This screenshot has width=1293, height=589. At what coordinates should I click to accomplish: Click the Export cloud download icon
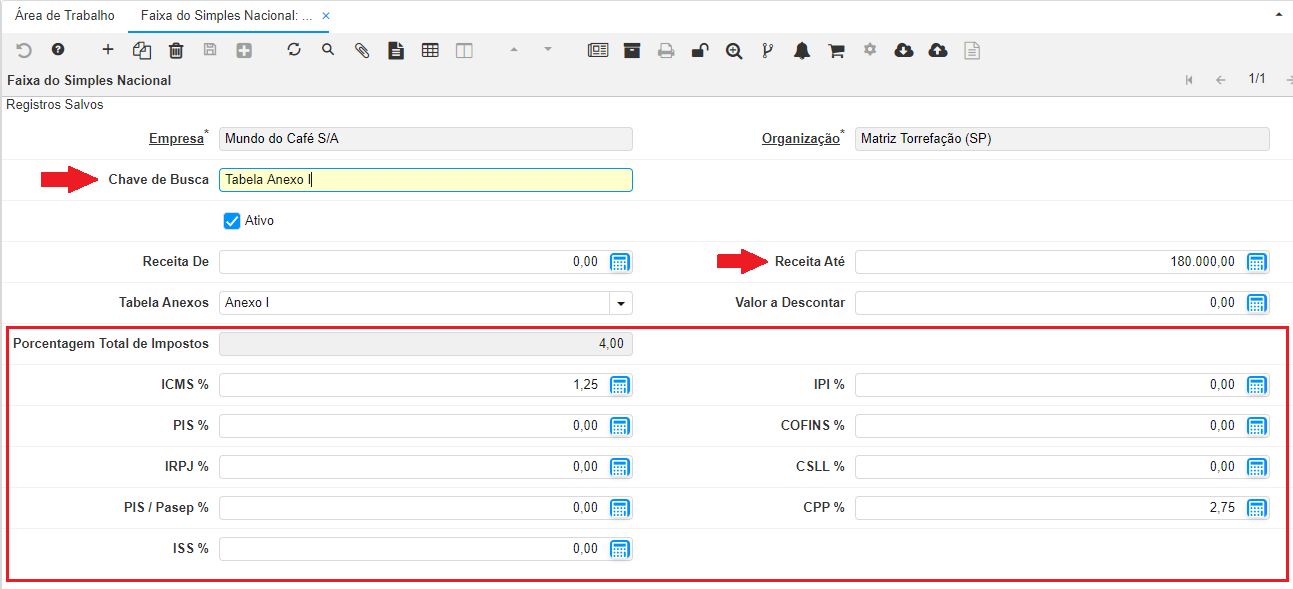(904, 50)
